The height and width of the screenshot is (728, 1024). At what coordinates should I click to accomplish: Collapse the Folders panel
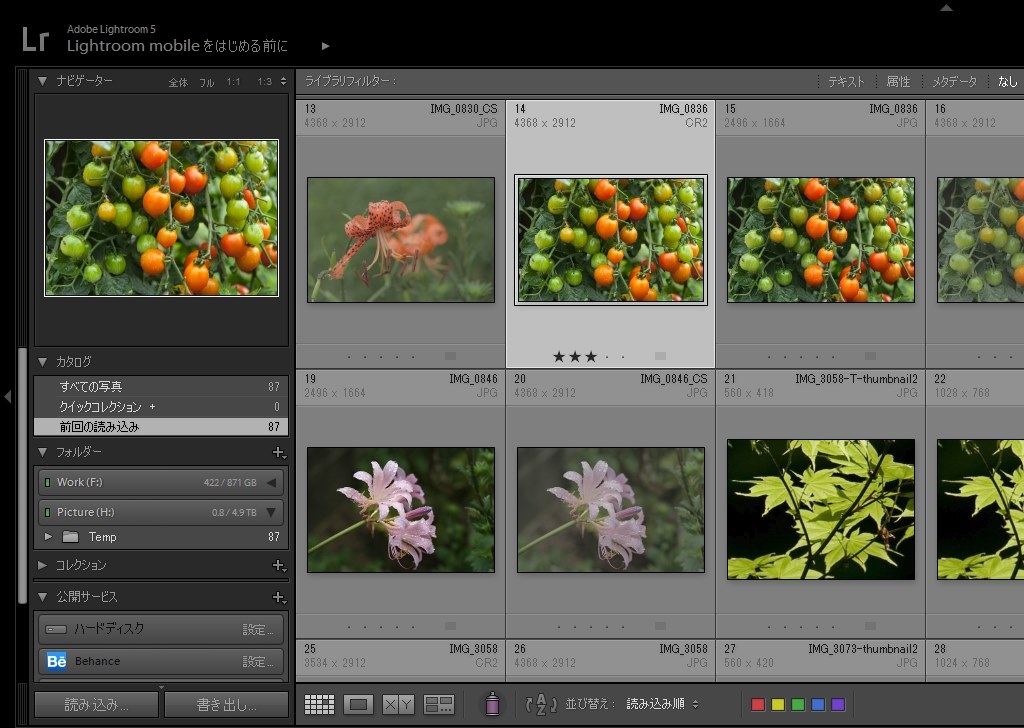click(42, 452)
